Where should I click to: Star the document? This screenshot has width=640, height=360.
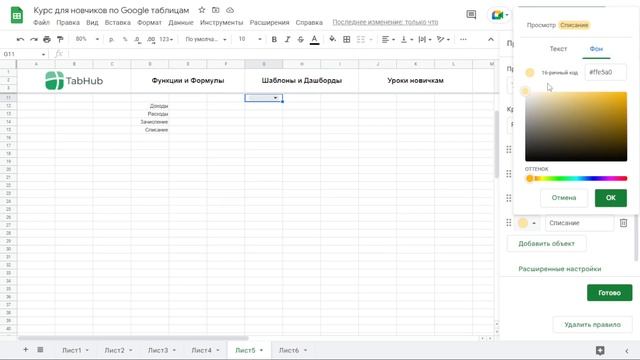pyautogui.click(x=202, y=10)
